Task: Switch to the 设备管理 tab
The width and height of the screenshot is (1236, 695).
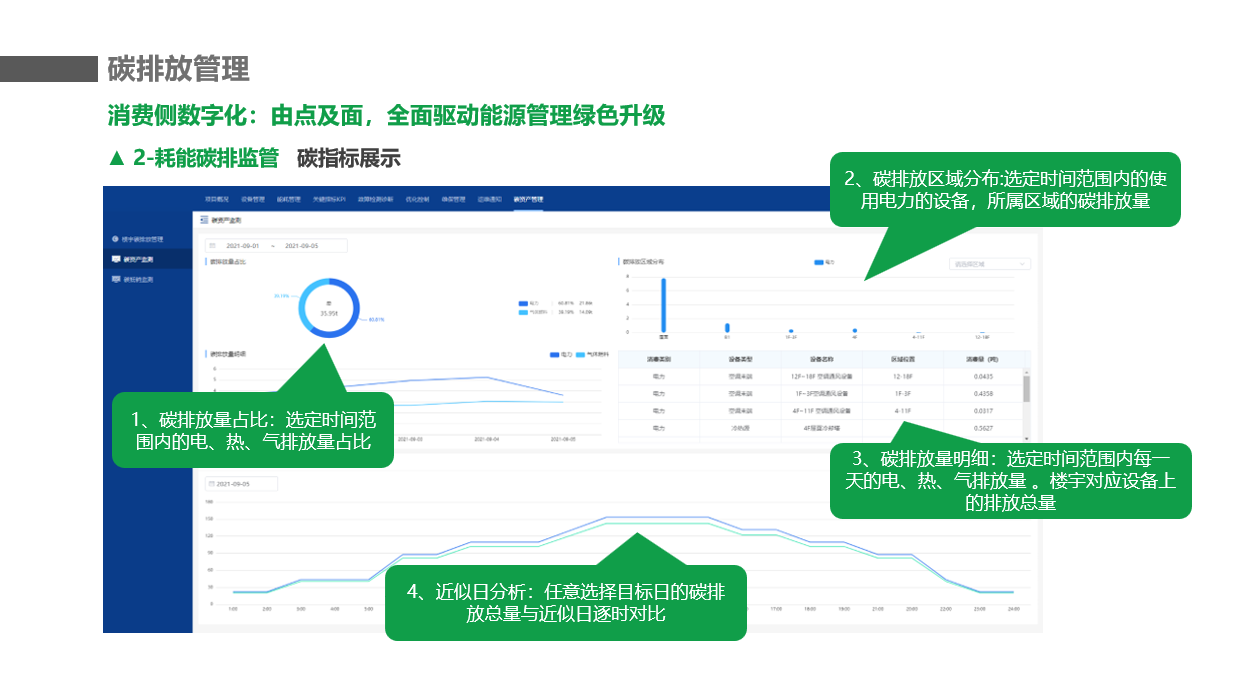Action: tap(252, 199)
